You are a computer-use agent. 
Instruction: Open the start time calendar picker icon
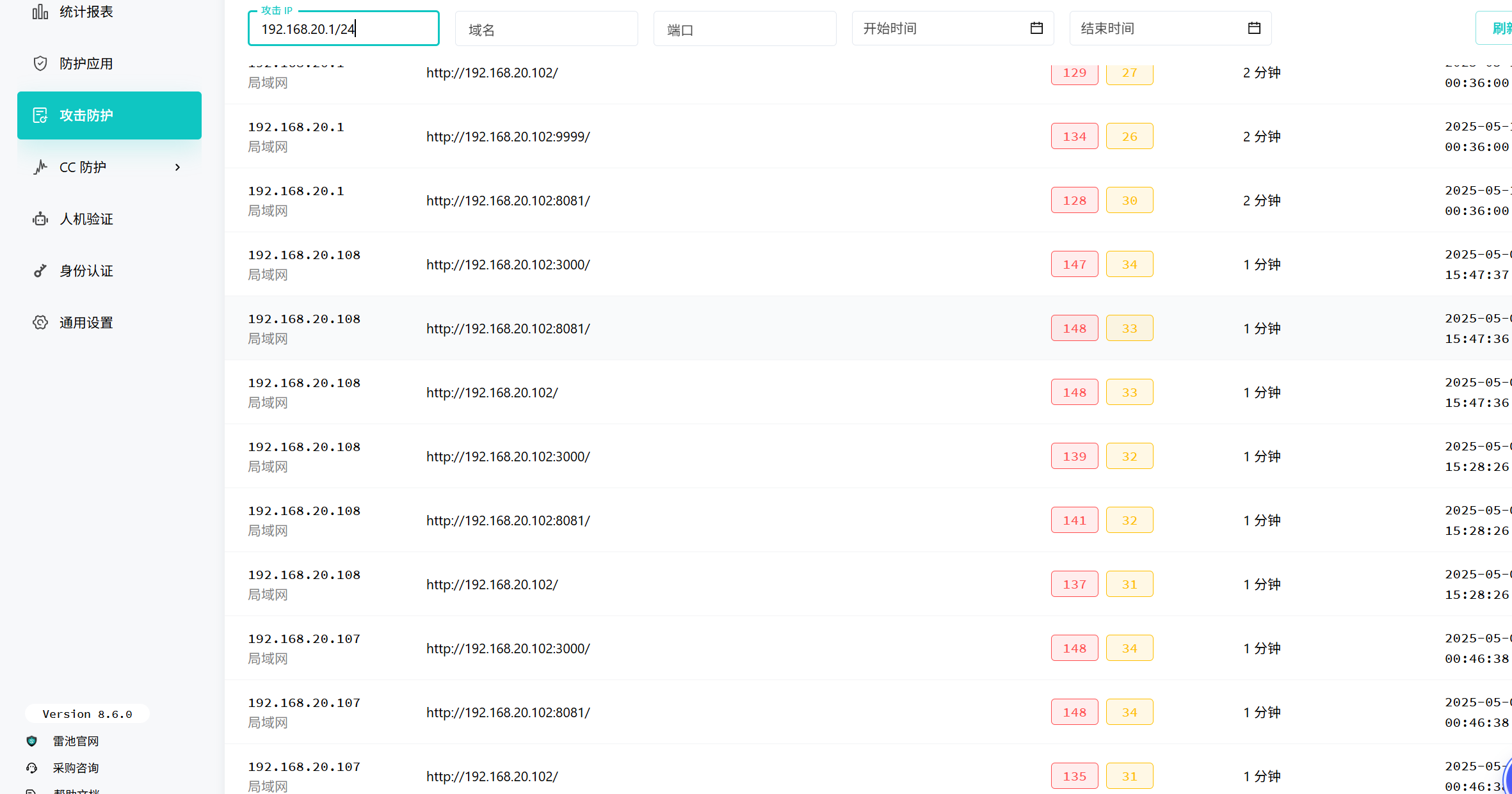(1036, 28)
